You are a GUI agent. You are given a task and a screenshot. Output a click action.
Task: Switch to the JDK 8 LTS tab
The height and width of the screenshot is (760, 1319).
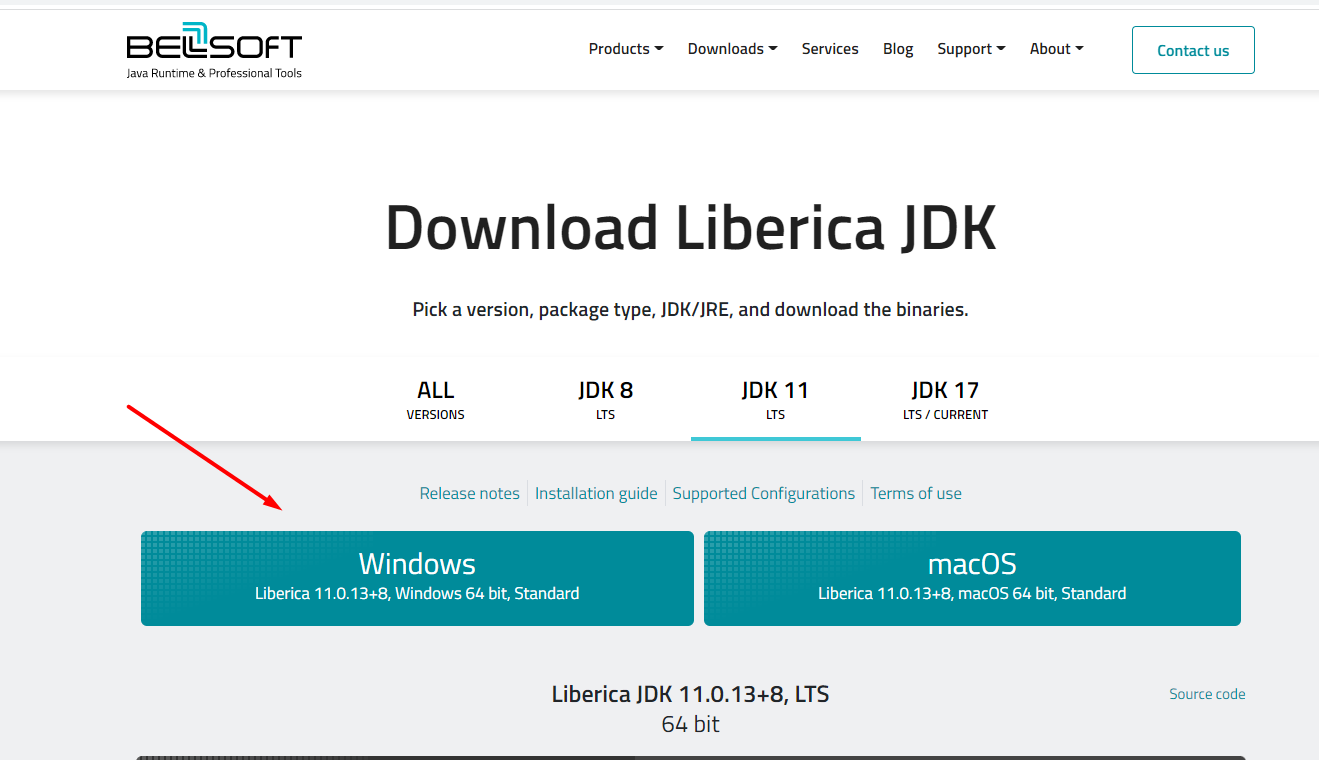[x=606, y=400]
